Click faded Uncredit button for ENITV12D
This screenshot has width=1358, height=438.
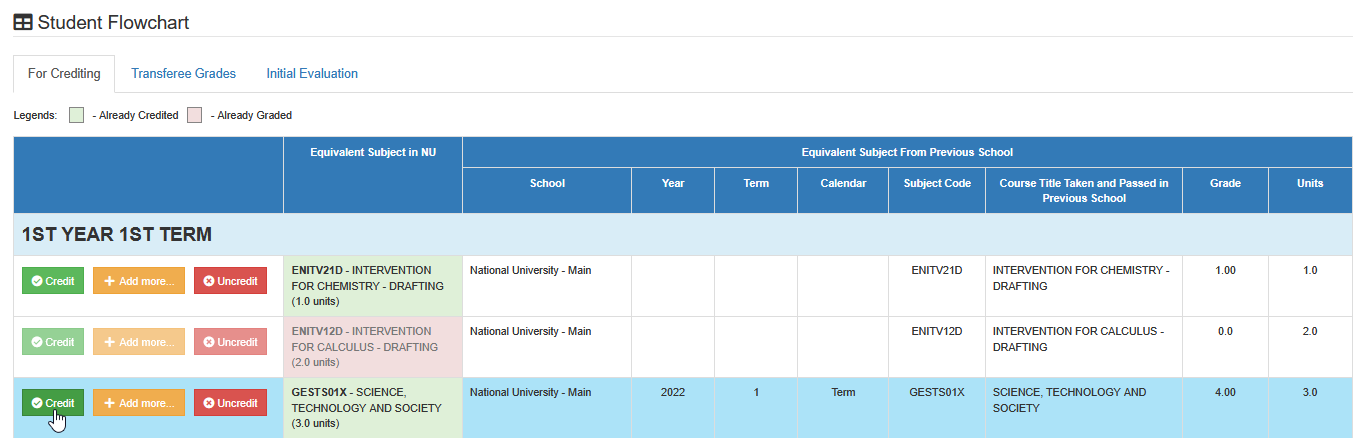click(x=230, y=342)
